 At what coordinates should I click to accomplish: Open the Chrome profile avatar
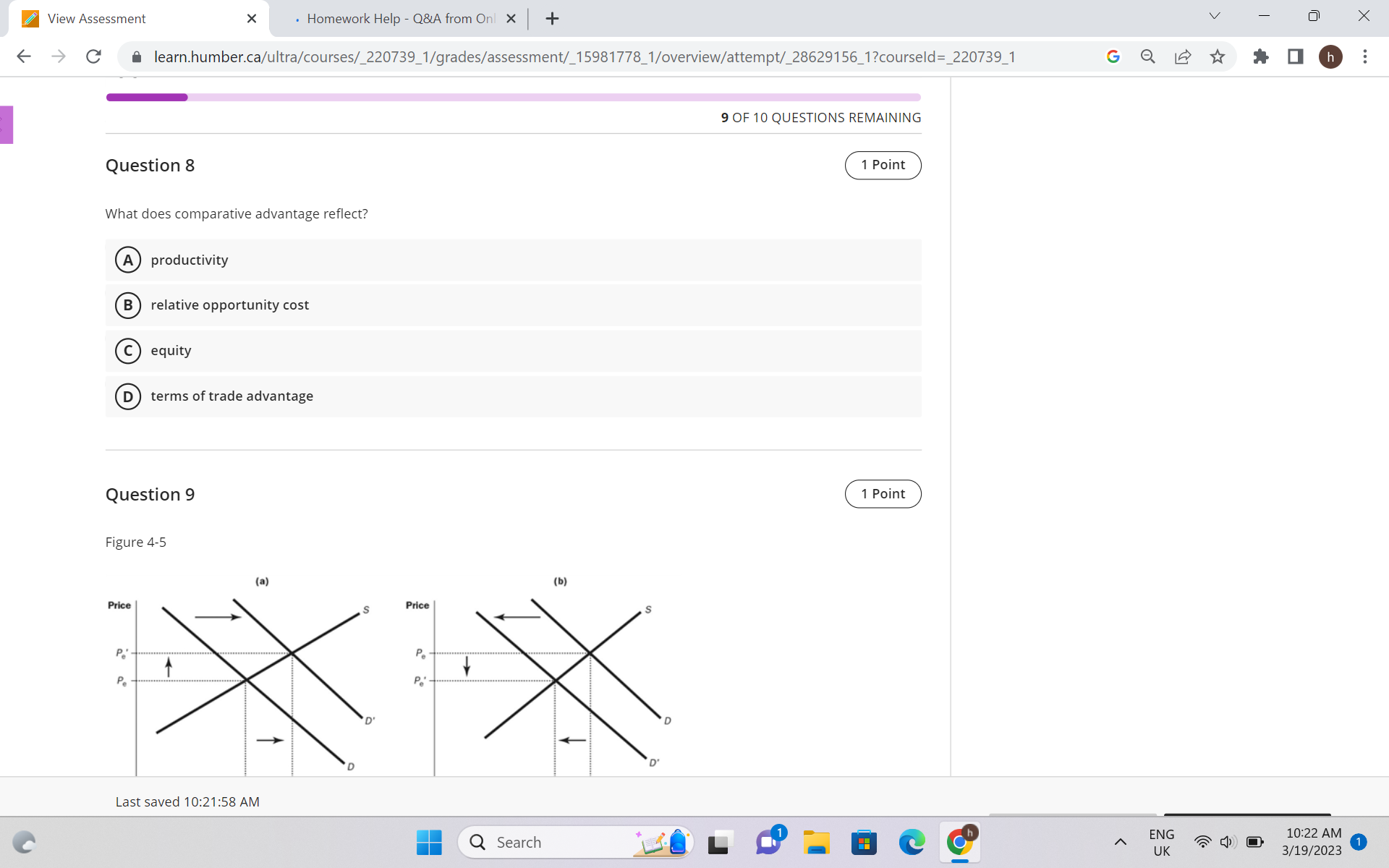pyautogui.click(x=1332, y=56)
